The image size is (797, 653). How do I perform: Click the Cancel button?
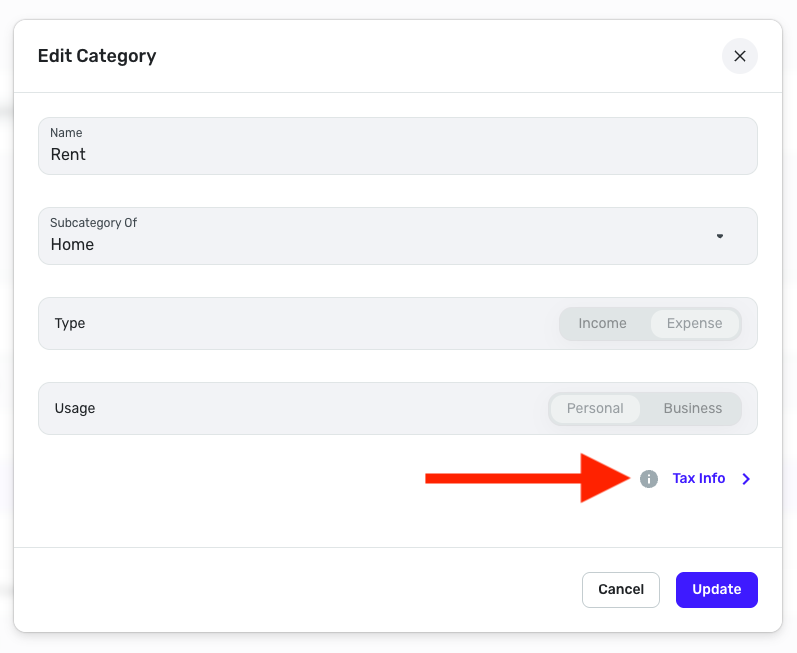point(620,589)
